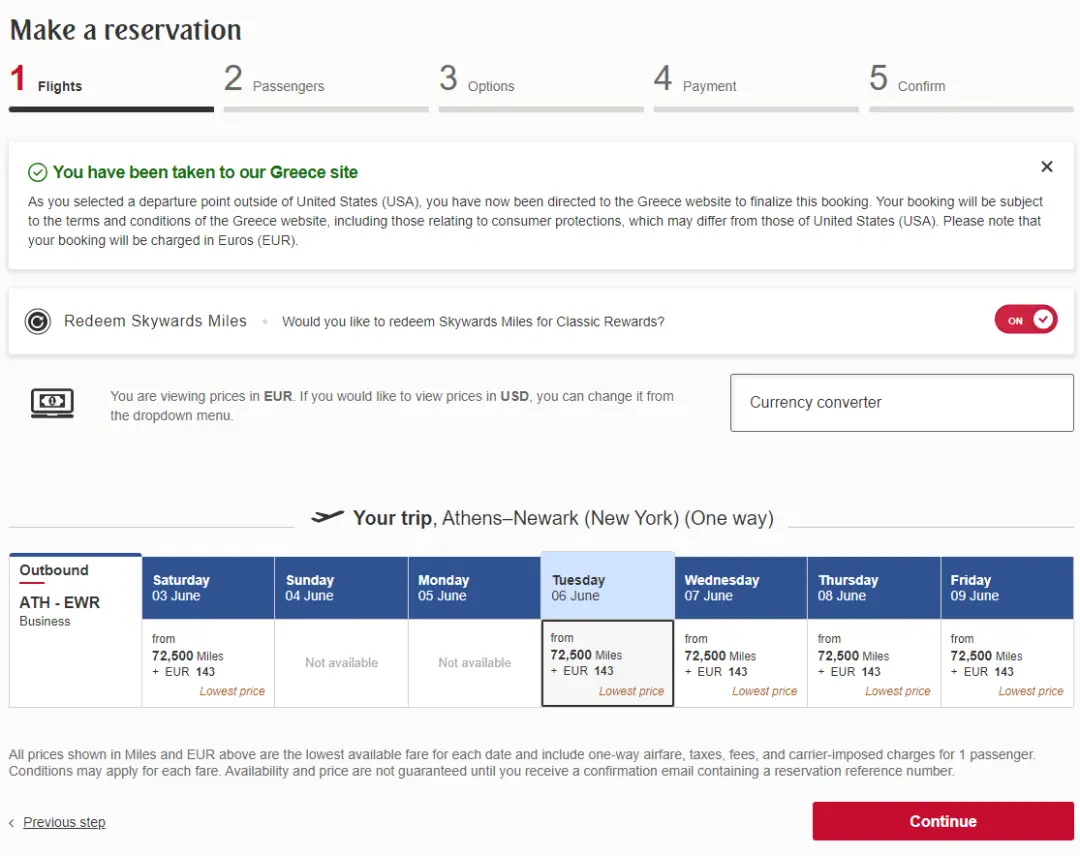This screenshot has width=1080, height=856.
Task: Click the currency laptop icon
Action: click(x=52, y=403)
